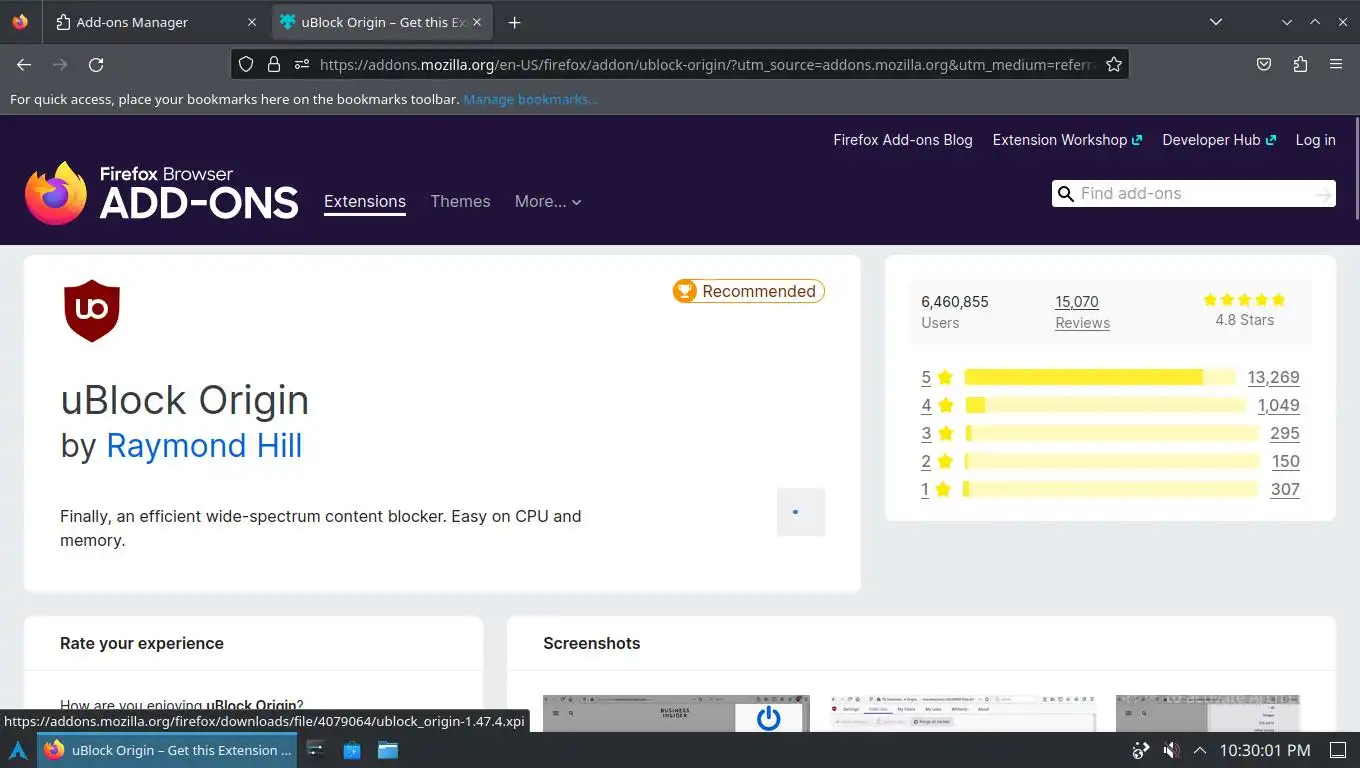Filter reviews by 3 star rating bar
Image resolution: width=1360 pixels, height=768 pixels.
coord(1112,433)
